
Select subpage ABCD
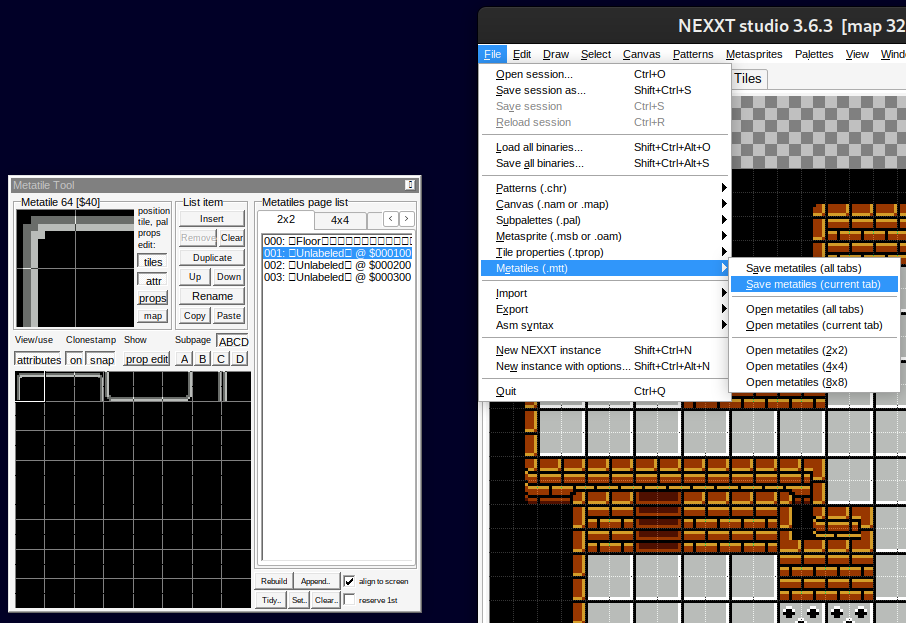233,342
